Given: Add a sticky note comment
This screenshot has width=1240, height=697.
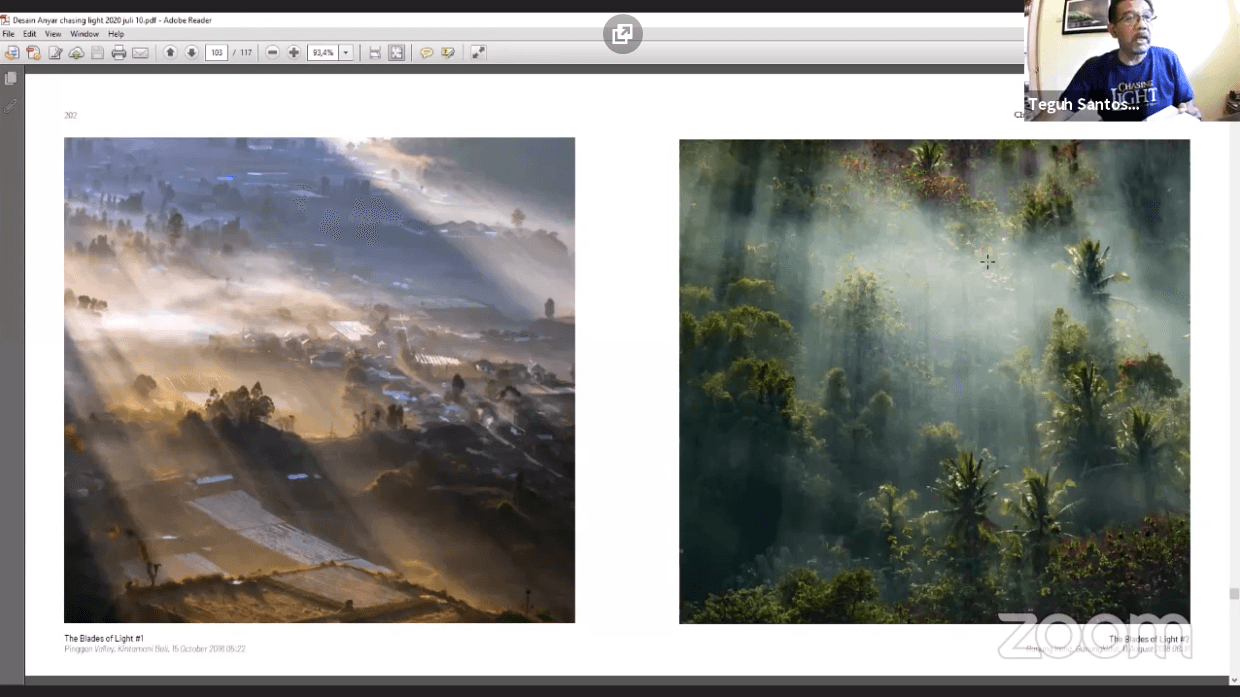Looking at the screenshot, I should coord(426,53).
